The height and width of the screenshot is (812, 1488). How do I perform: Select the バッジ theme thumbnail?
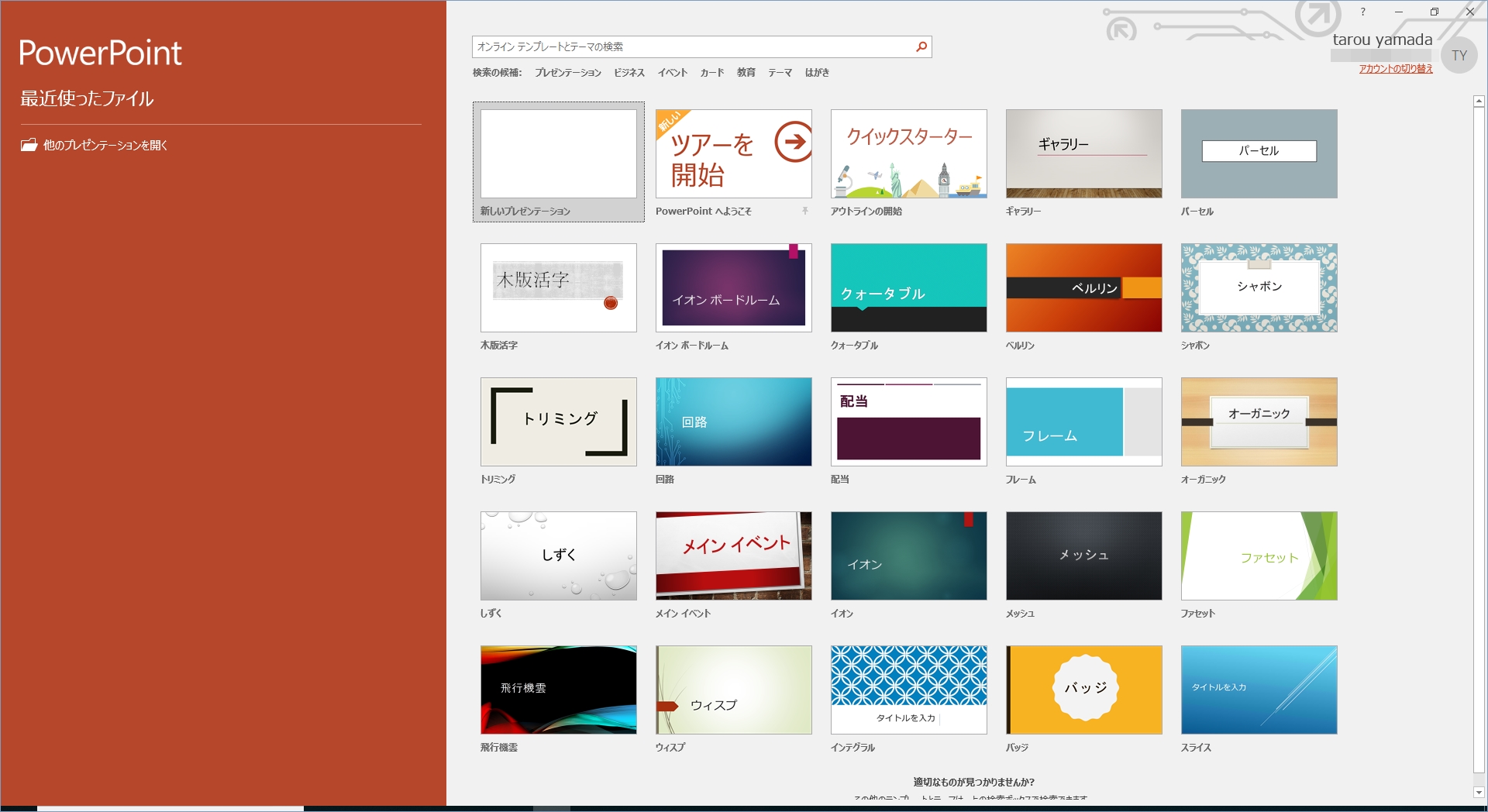click(1084, 690)
